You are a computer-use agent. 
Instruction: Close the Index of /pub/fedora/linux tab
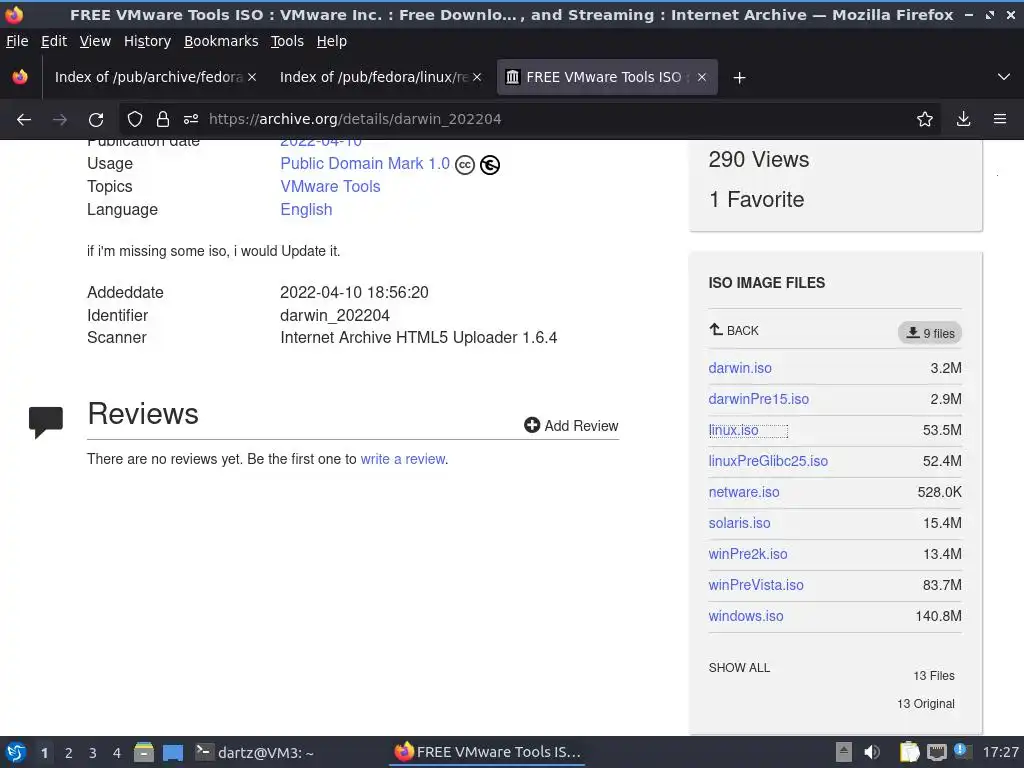point(477,77)
